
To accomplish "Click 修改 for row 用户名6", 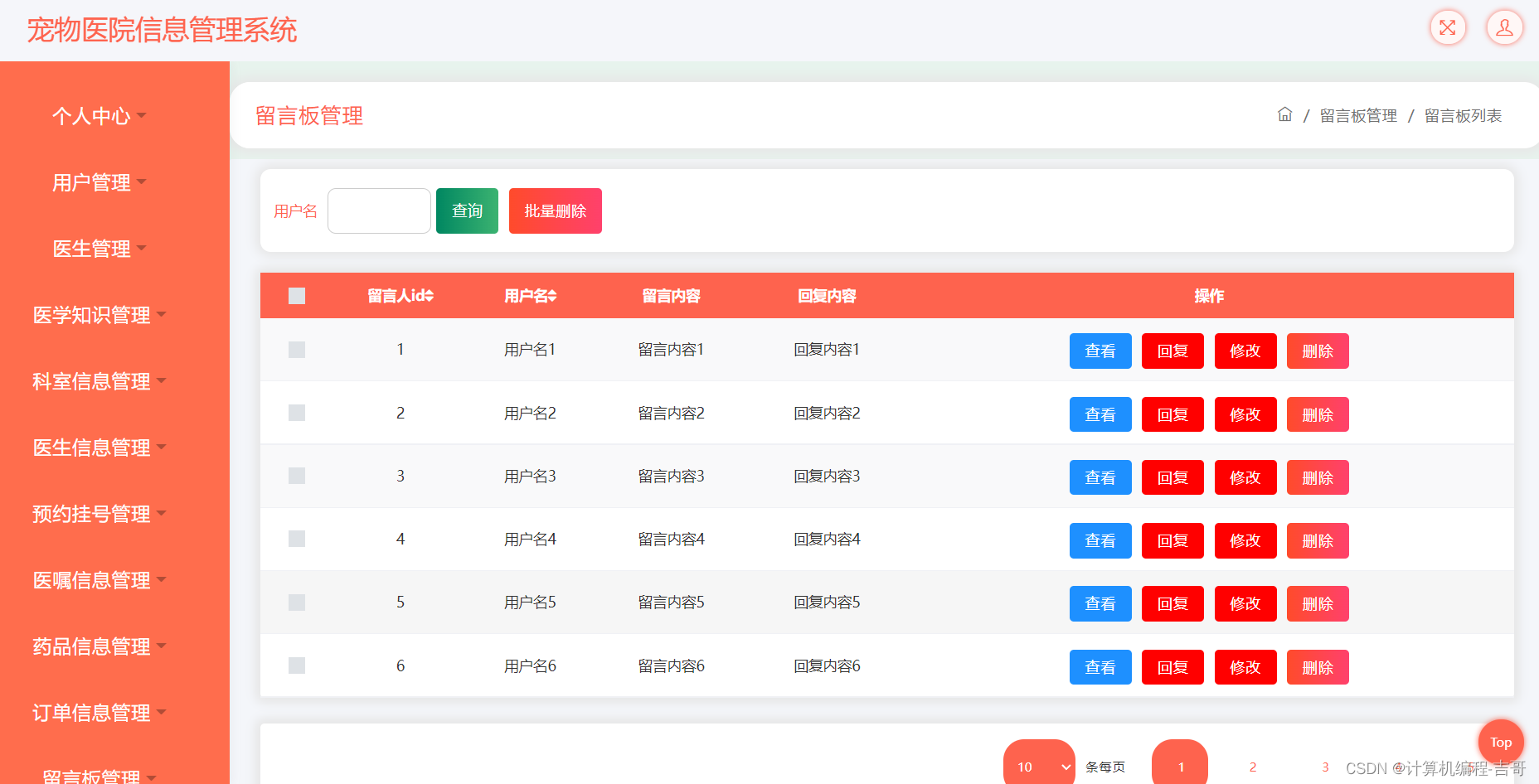I will tap(1245, 667).
